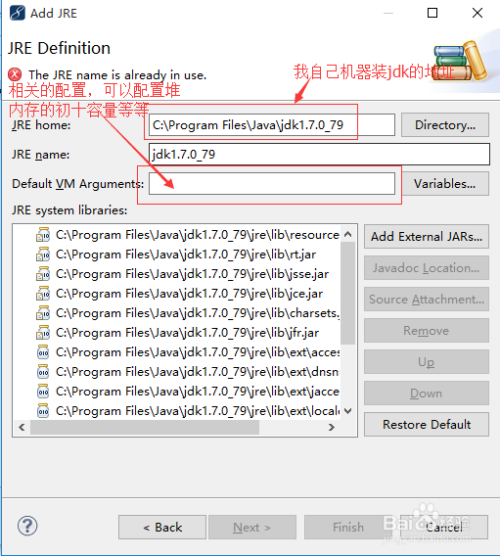The height and width of the screenshot is (556, 500).
Task: Maximize the Add JRE window
Action: 432,13
